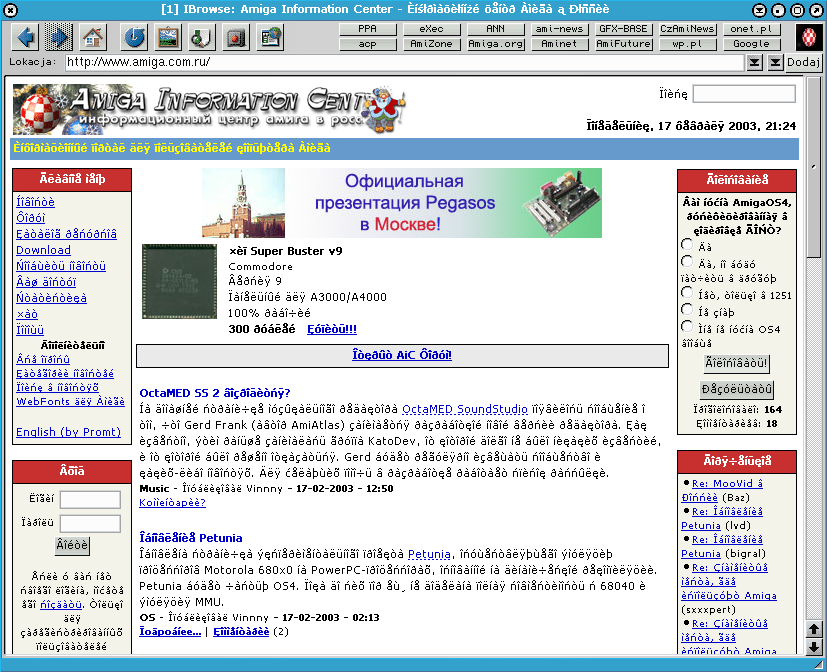827x672 pixels.
Task: Open the GFX-BASE fastlink
Action: pos(623,29)
